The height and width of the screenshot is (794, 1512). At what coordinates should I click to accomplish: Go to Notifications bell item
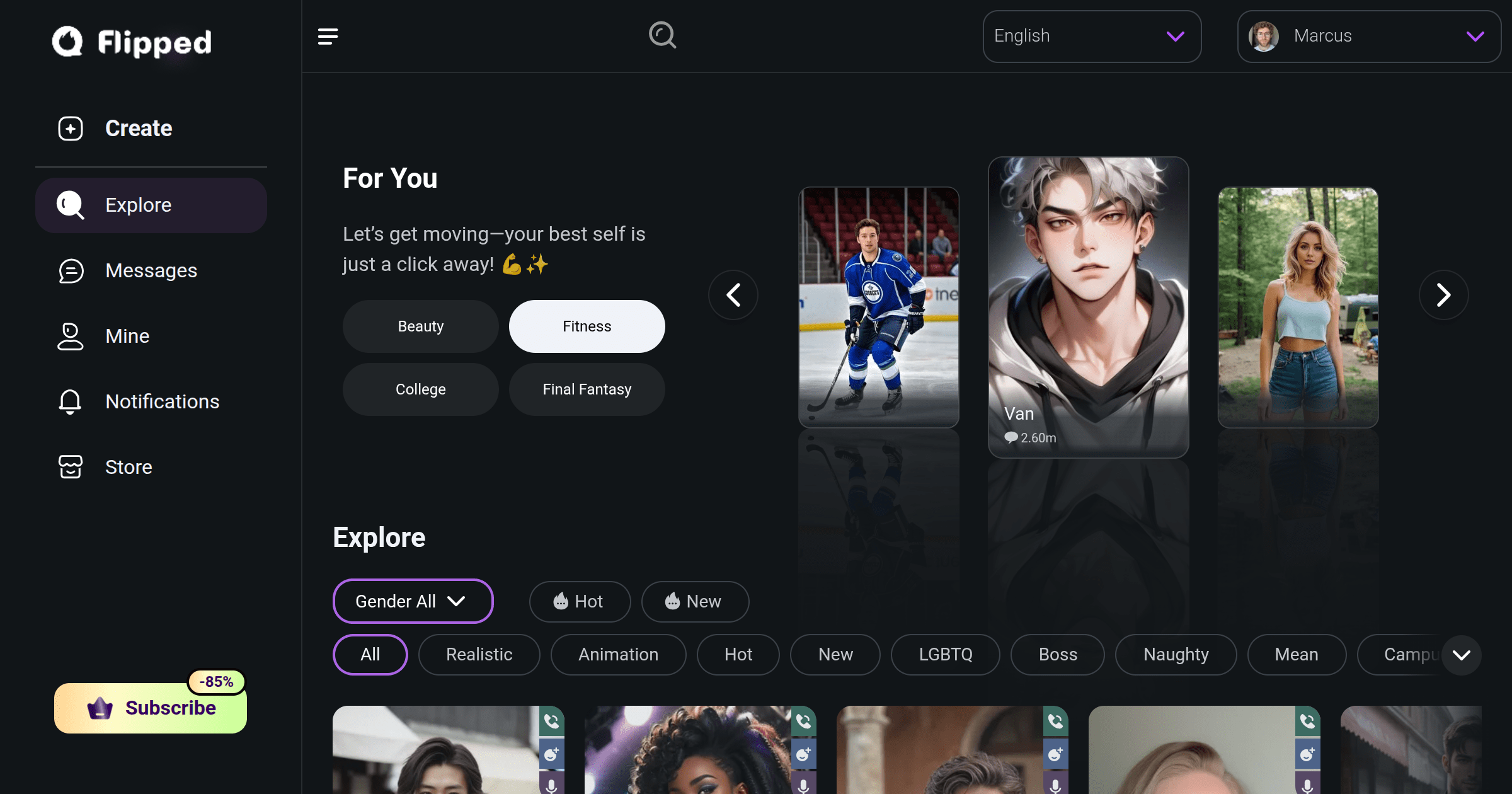click(162, 402)
